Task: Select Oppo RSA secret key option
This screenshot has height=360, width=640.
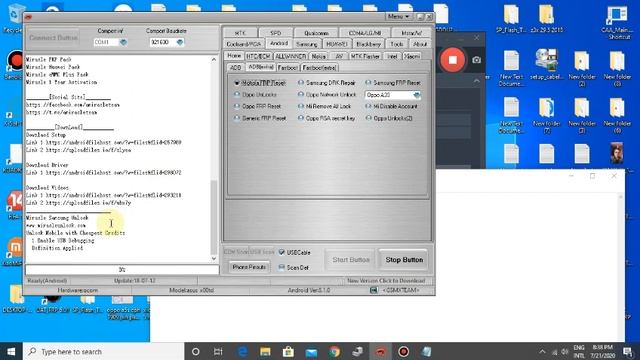Action: click(327, 118)
